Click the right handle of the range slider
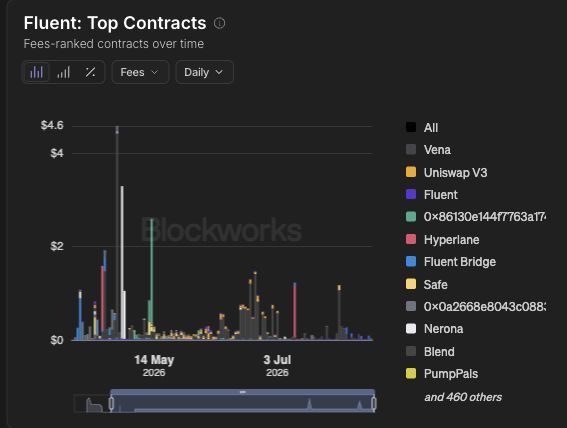This screenshot has width=567, height=428. coord(374,403)
